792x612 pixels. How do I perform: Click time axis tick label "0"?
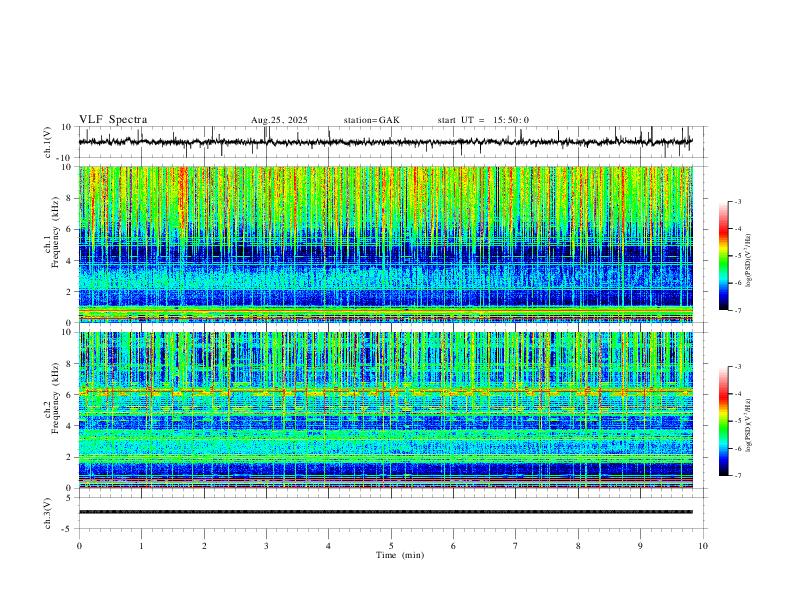(79, 546)
